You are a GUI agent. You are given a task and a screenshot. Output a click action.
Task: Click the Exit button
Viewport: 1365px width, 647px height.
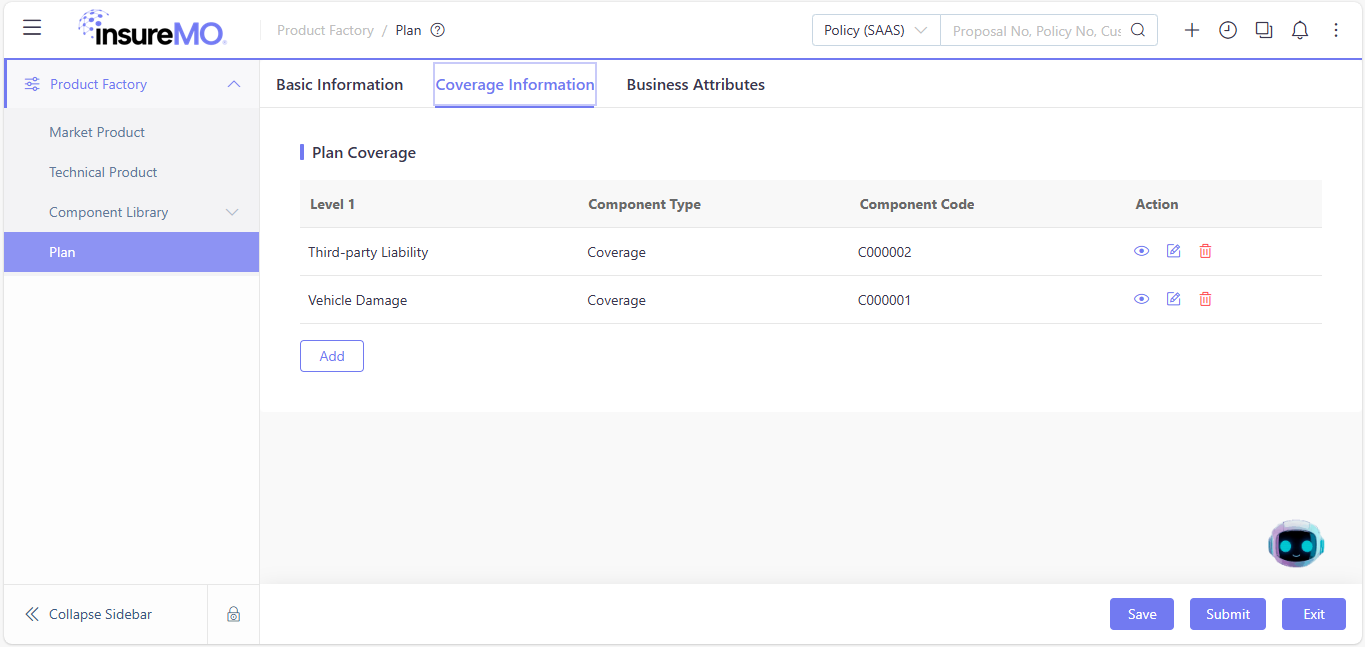tap(1314, 614)
